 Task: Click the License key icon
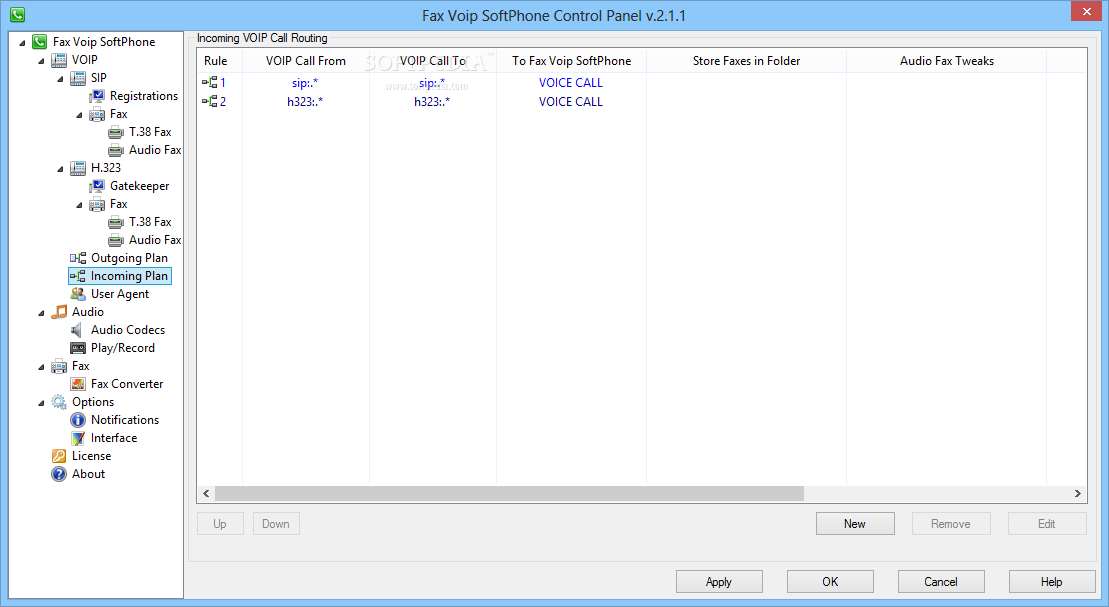tap(59, 456)
